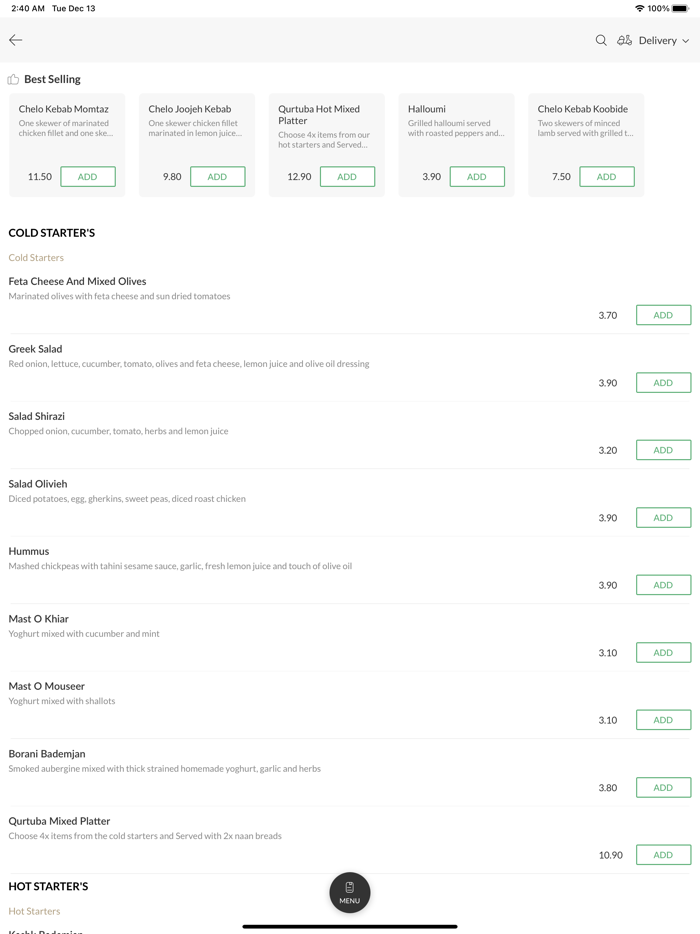Open the floating MENU button

tap(349, 892)
